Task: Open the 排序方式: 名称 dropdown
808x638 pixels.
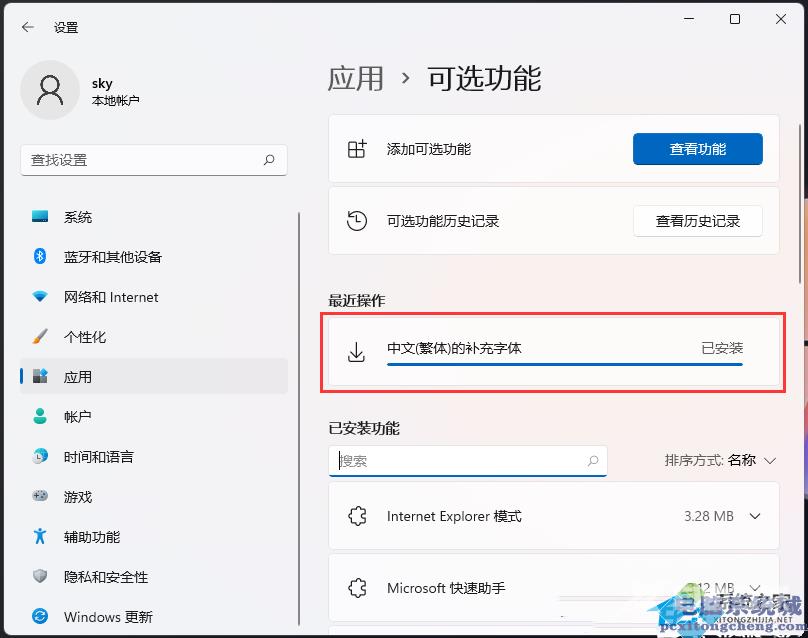Action: click(x=720, y=460)
